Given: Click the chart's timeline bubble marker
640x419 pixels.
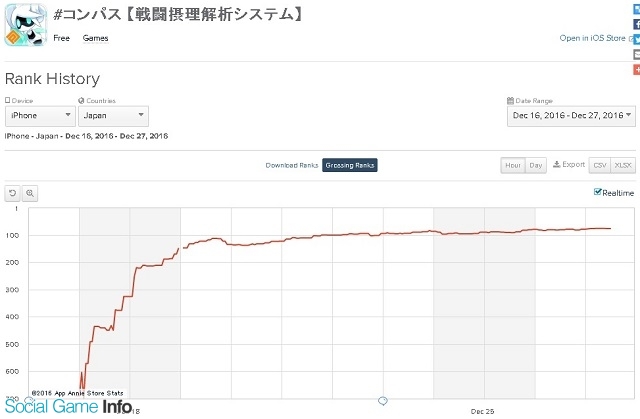Looking at the screenshot, I should (382, 401).
